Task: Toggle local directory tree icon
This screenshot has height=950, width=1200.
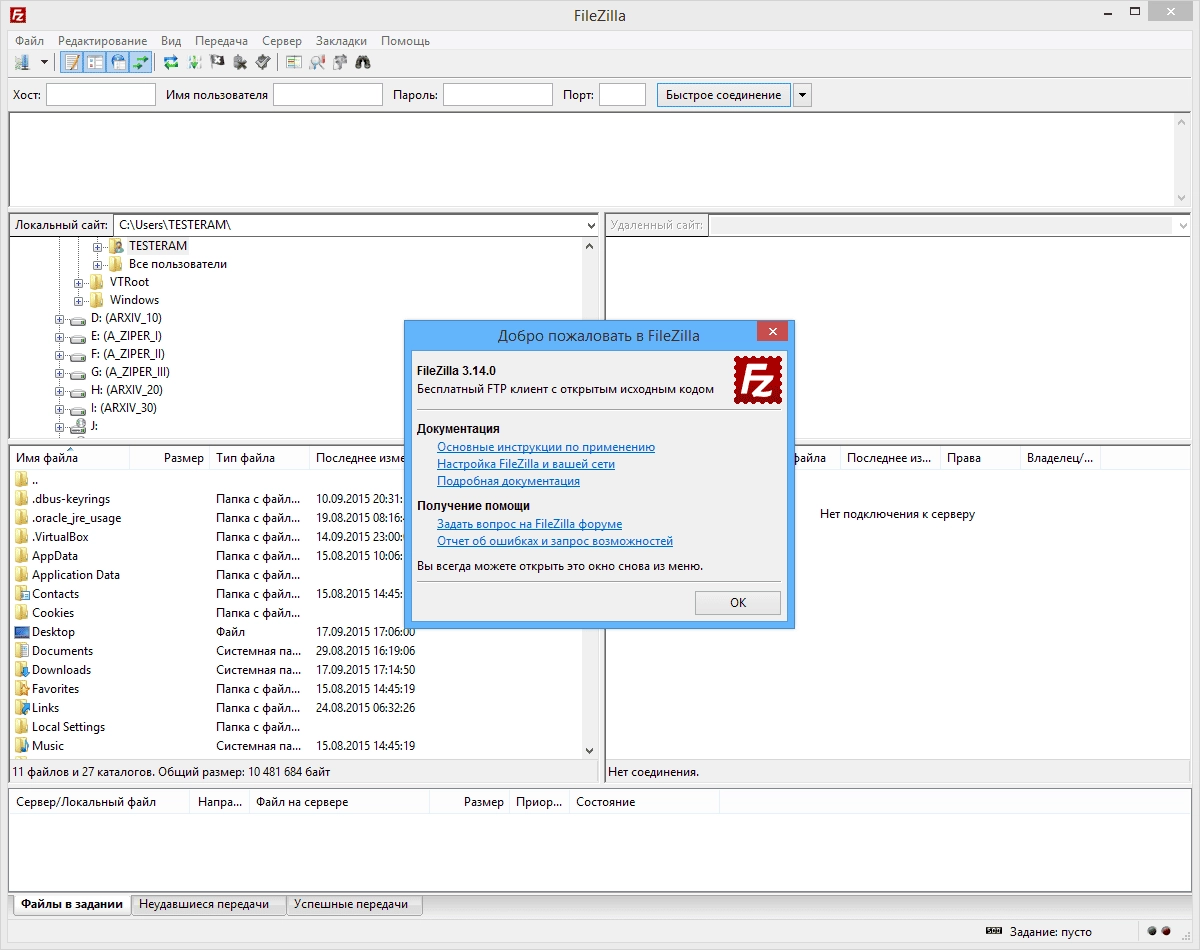Action: (95, 62)
